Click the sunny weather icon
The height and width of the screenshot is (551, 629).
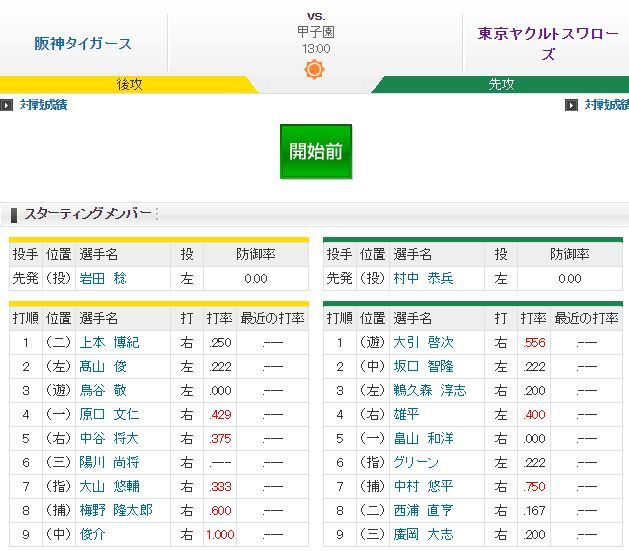pos(314,69)
